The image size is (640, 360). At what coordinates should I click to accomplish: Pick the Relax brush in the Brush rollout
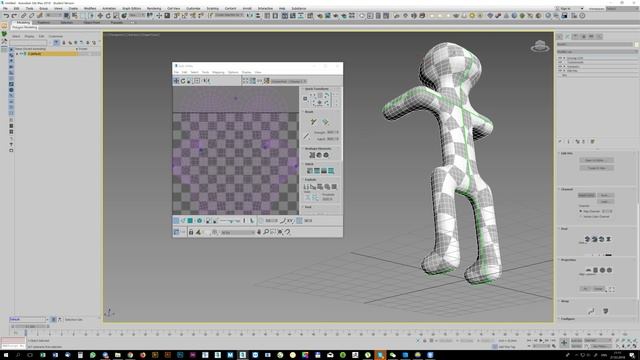325,122
